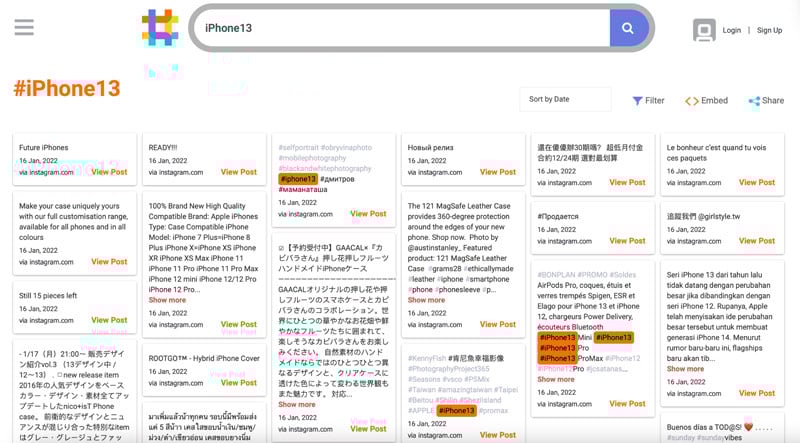This screenshot has width=800, height=443.
Task: Click the Share label
Action: click(x=773, y=101)
